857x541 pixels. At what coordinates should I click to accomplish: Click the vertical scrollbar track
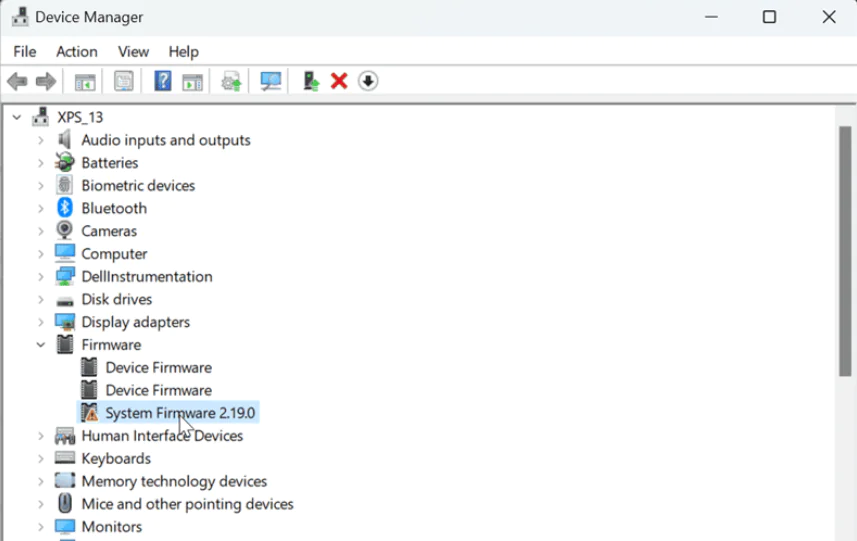(845, 450)
